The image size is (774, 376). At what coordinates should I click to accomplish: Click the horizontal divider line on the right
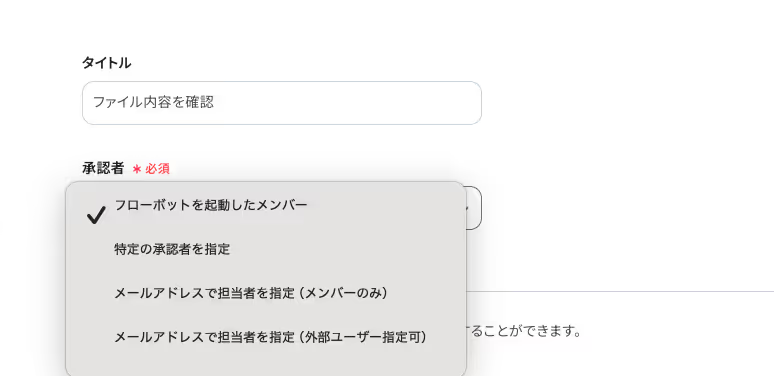tap(620, 292)
